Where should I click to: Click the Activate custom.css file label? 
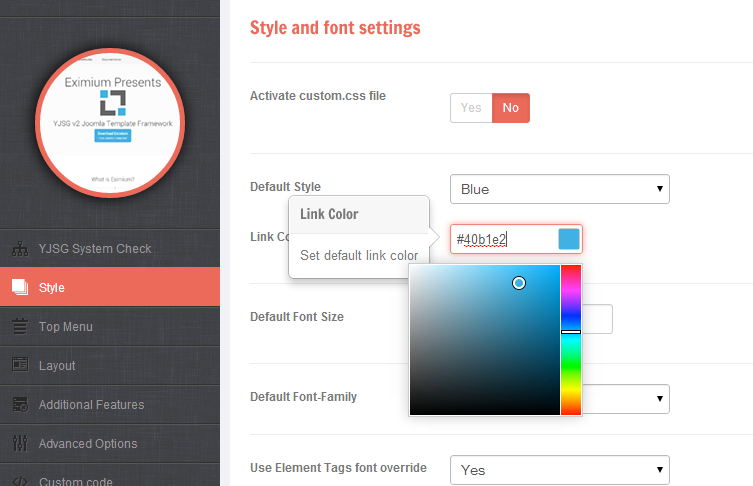[x=317, y=96]
